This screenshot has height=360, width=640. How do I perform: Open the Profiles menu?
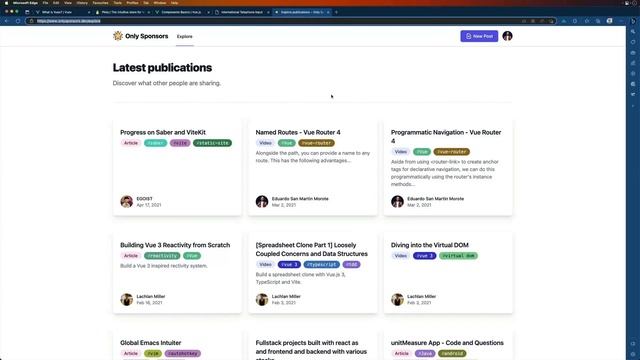click(x=132, y=3)
